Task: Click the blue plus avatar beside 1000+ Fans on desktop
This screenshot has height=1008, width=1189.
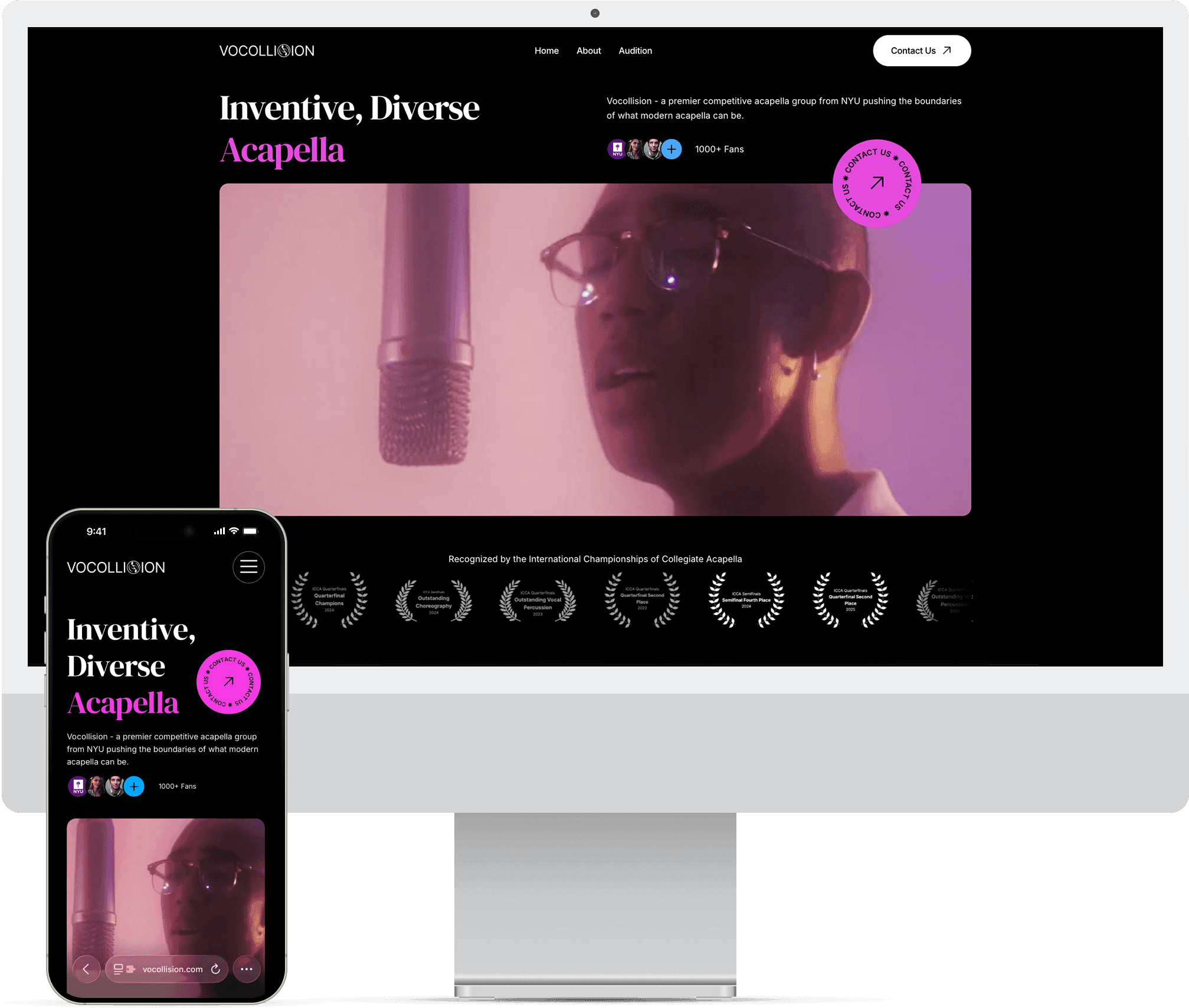Action: coord(672,149)
